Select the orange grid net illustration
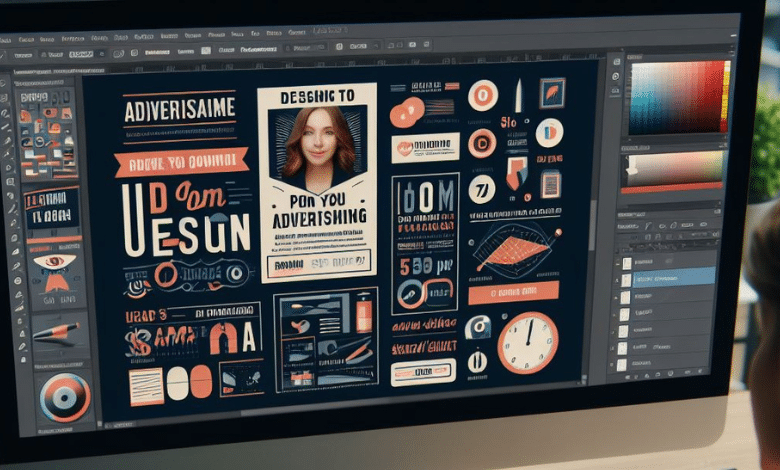780x470 pixels. [515, 250]
